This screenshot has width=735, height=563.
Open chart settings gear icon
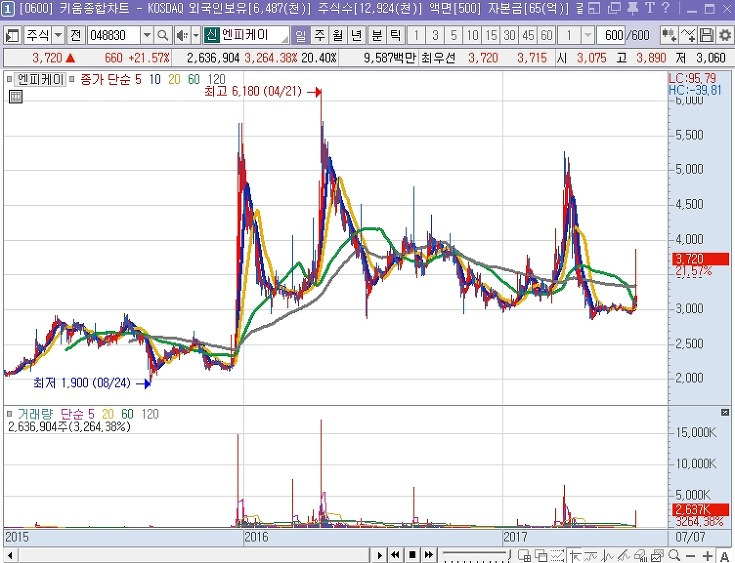click(725, 35)
